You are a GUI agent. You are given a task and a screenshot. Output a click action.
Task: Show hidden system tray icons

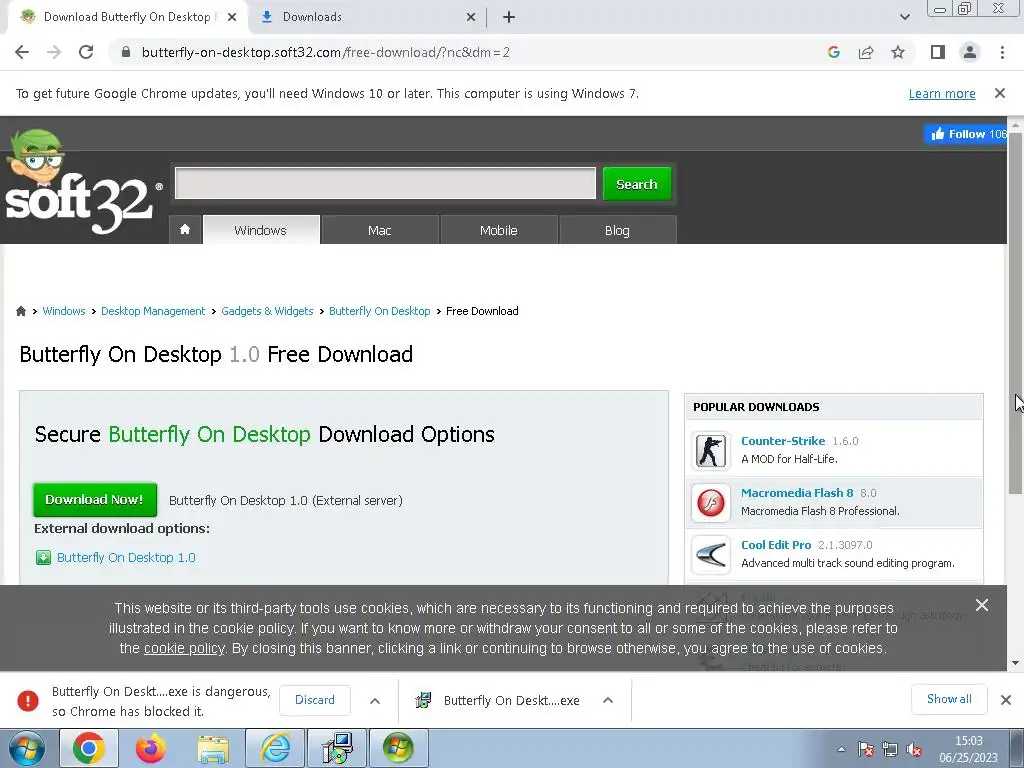pyautogui.click(x=841, y=749)
